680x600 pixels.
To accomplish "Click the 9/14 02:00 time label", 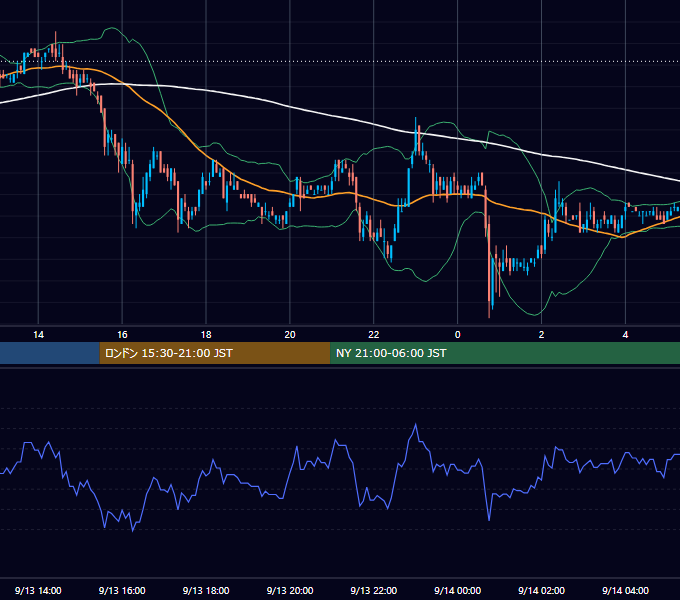I will (x=541, y=590).
